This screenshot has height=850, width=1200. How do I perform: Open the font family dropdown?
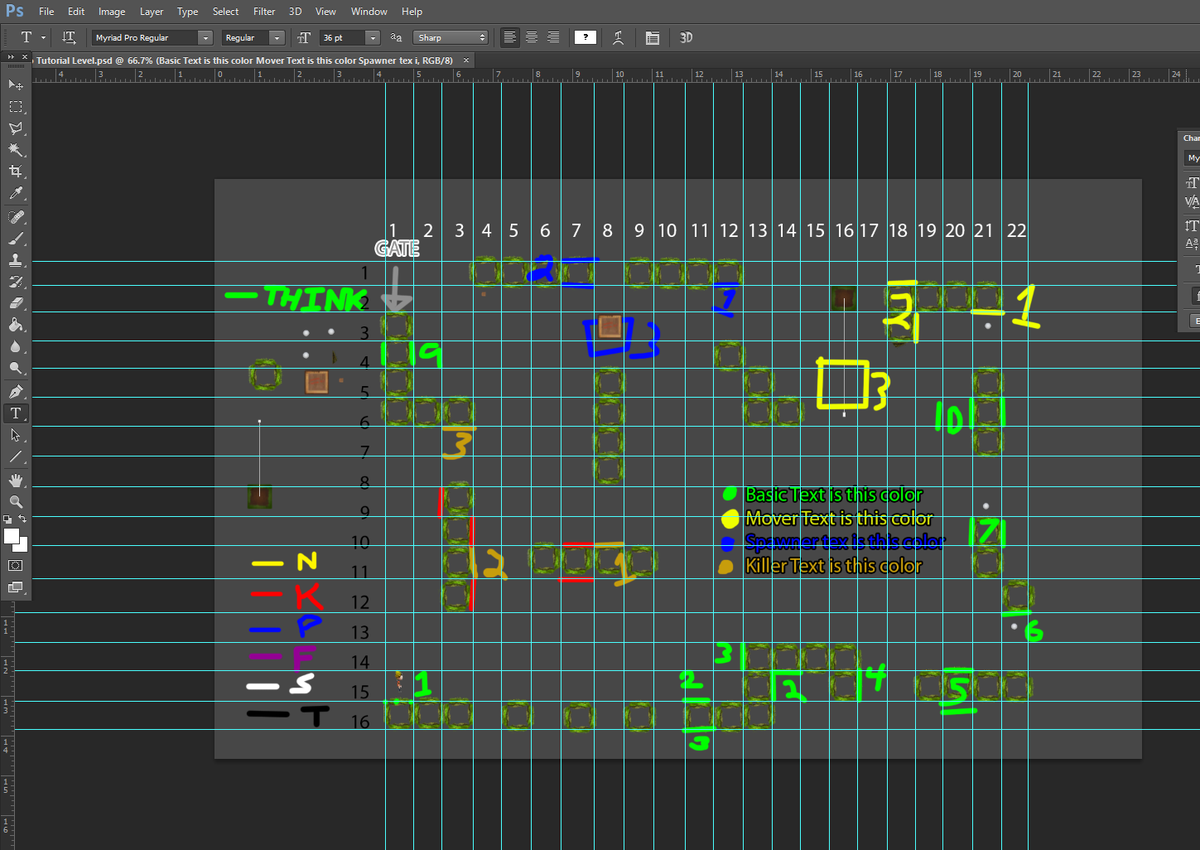205,38
